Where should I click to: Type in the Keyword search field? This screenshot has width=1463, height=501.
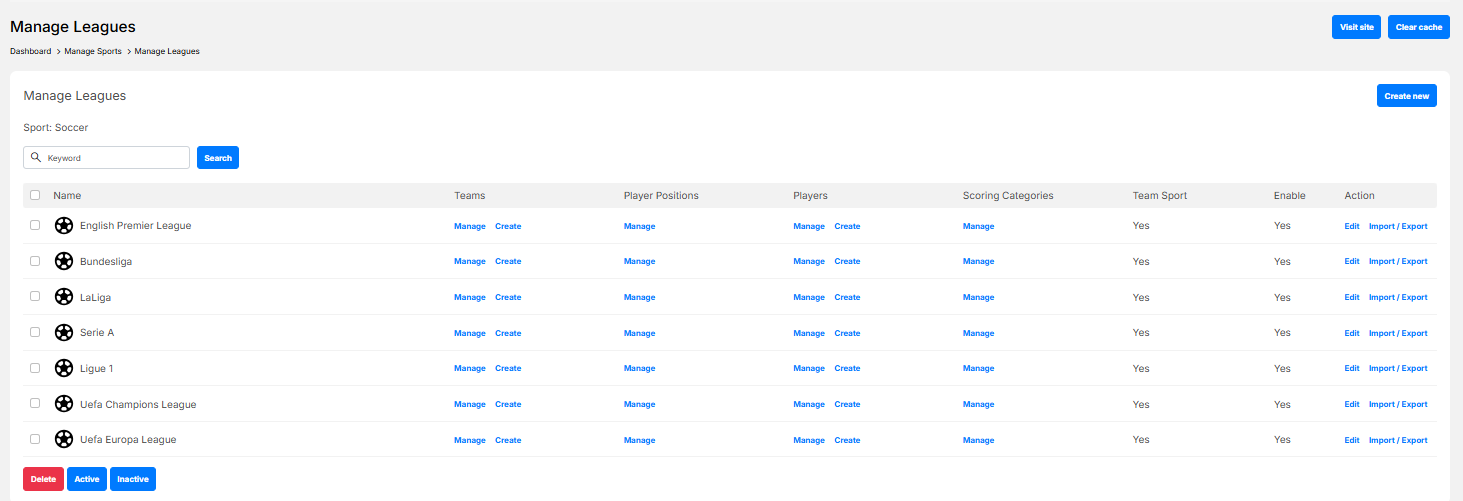[x=115, y=158]
